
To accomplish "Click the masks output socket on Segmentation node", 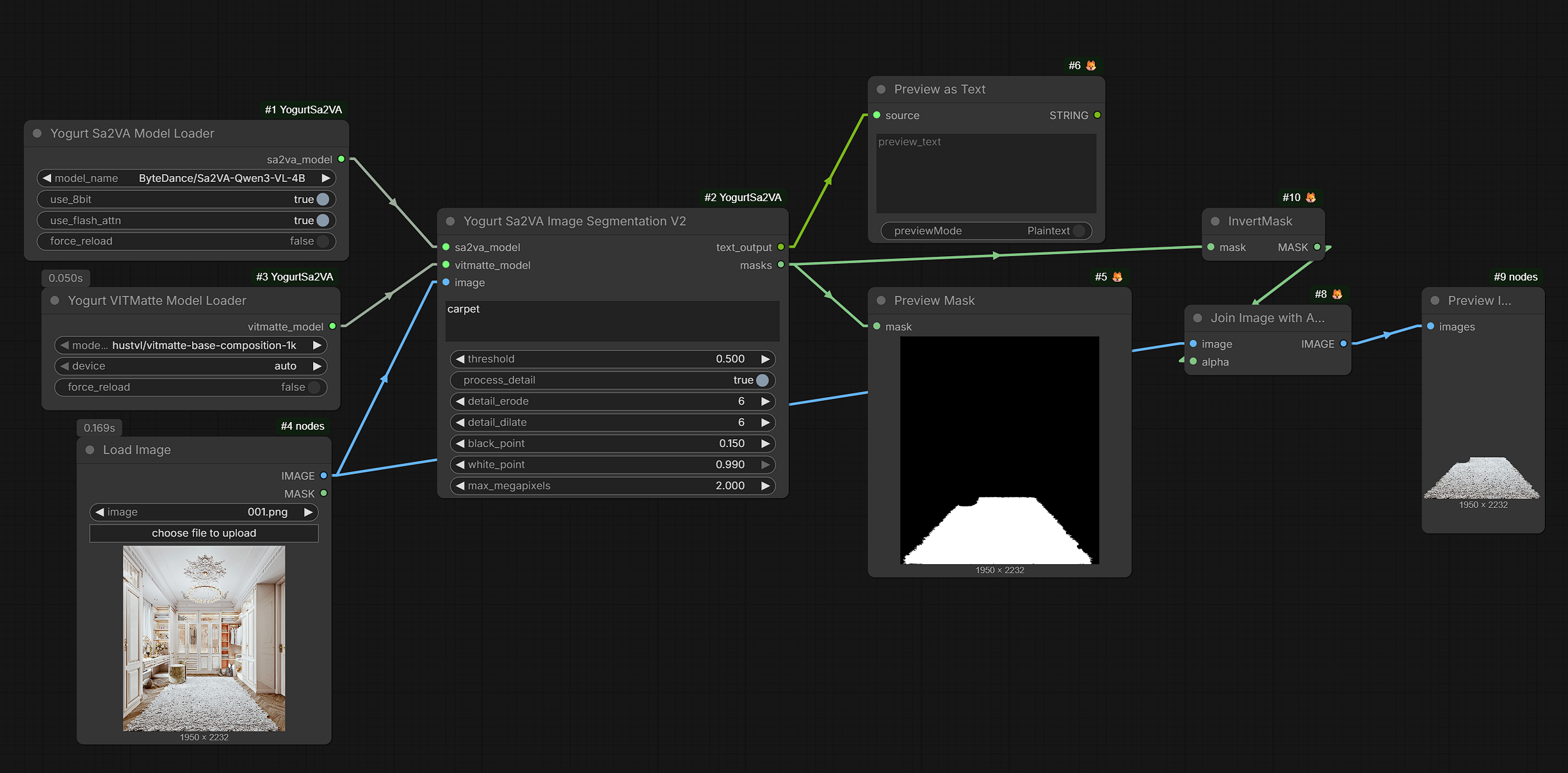I will coord(781,264).
